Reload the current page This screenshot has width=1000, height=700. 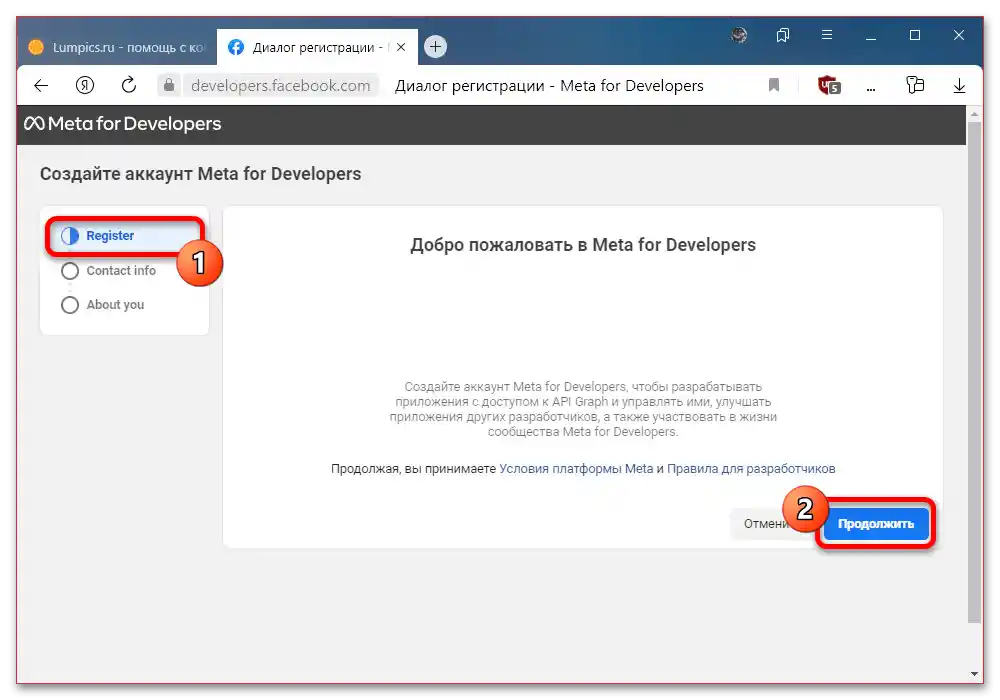click(x=128, y=86)
